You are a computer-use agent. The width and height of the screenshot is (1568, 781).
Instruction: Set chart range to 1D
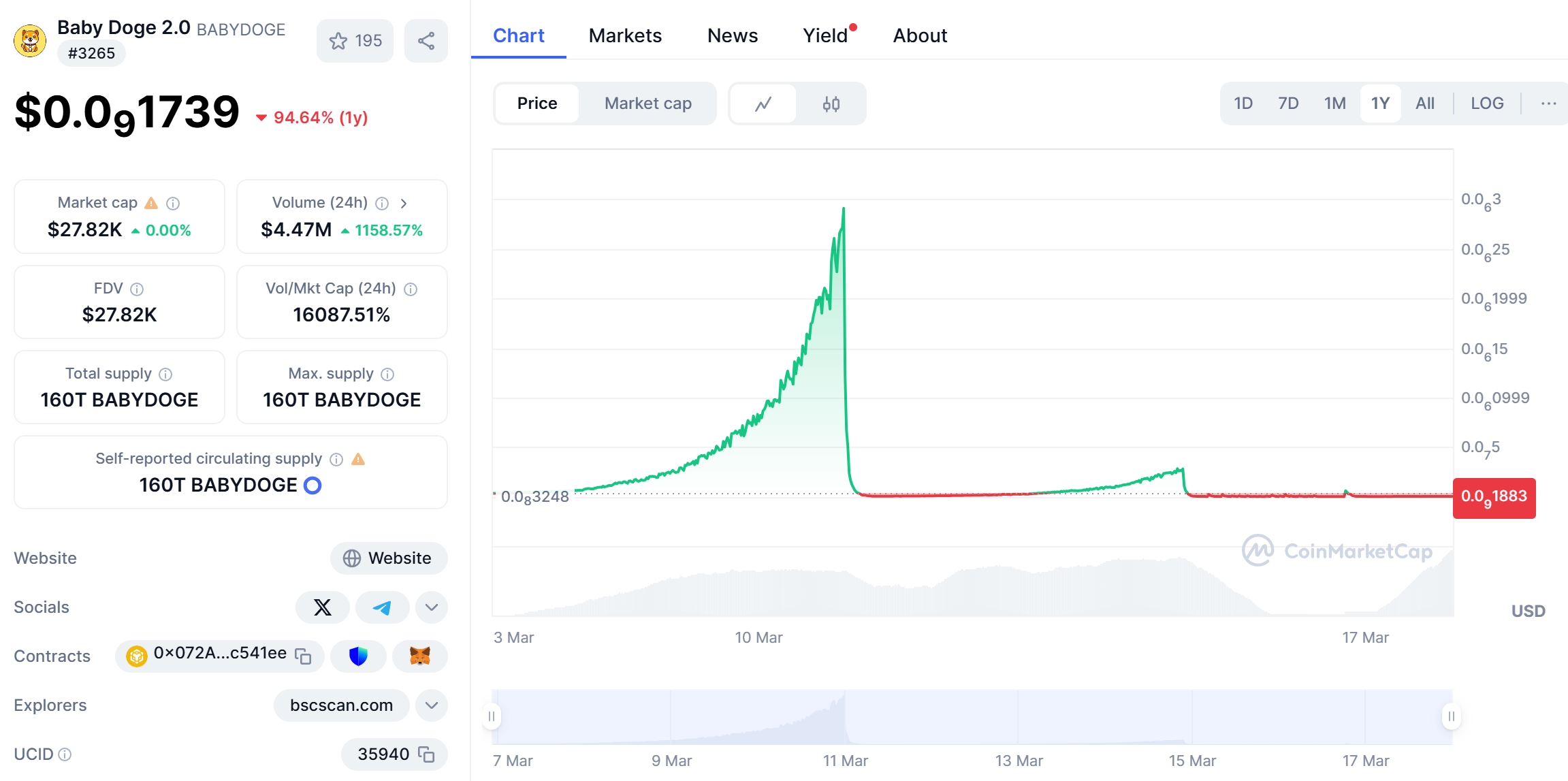point(1243,103)
